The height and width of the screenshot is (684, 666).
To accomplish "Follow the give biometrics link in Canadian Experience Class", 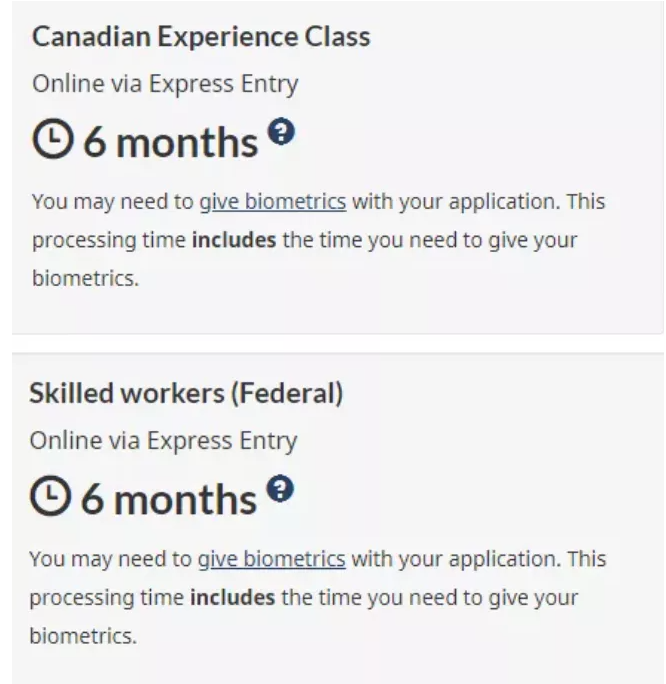I will coord(273,202).
